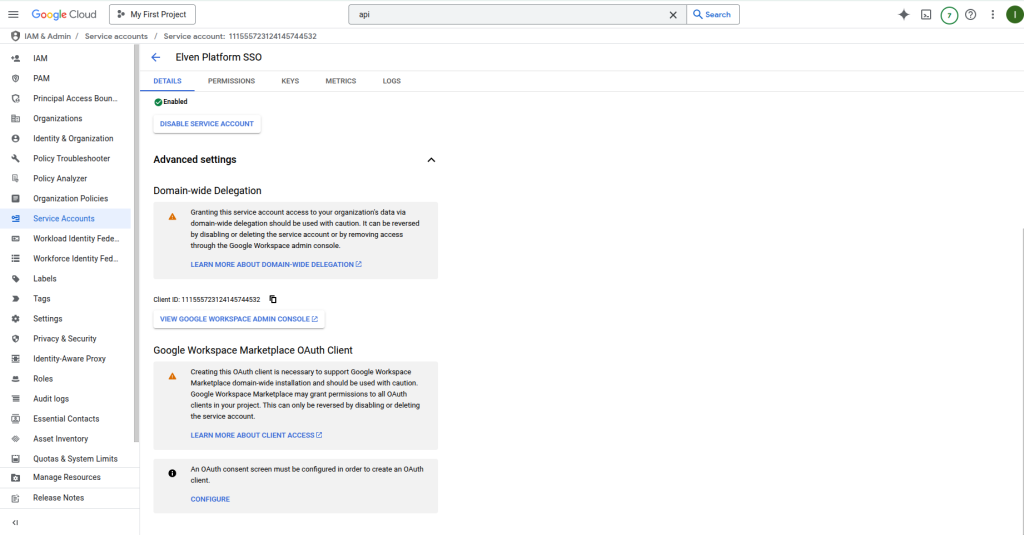The height and width of the screenshot is (535, 1024).
Task: Go back using the arrow icon
Action: pos(155,57)
